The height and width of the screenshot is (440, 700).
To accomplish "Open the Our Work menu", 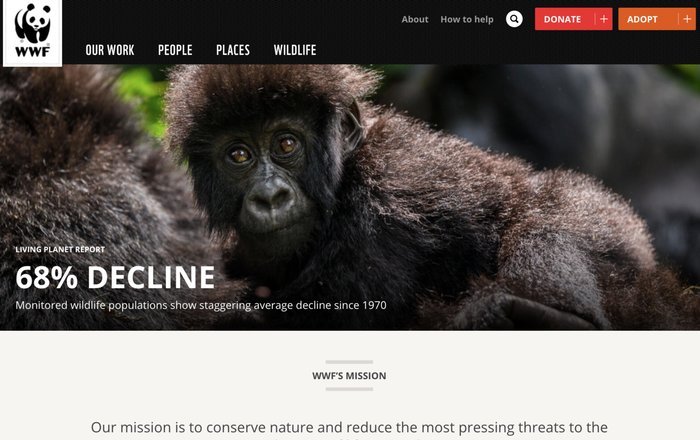I will (110, 50).
